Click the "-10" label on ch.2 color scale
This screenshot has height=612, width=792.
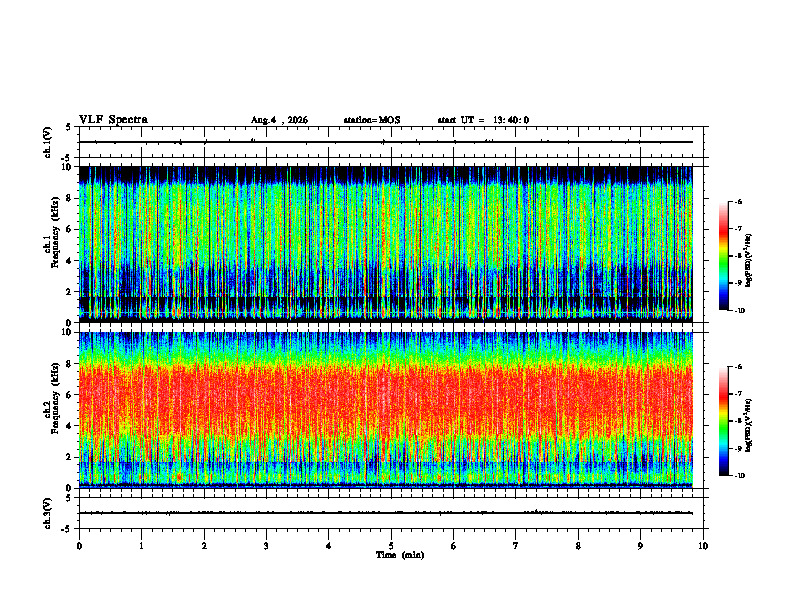(x=740, y=476)
